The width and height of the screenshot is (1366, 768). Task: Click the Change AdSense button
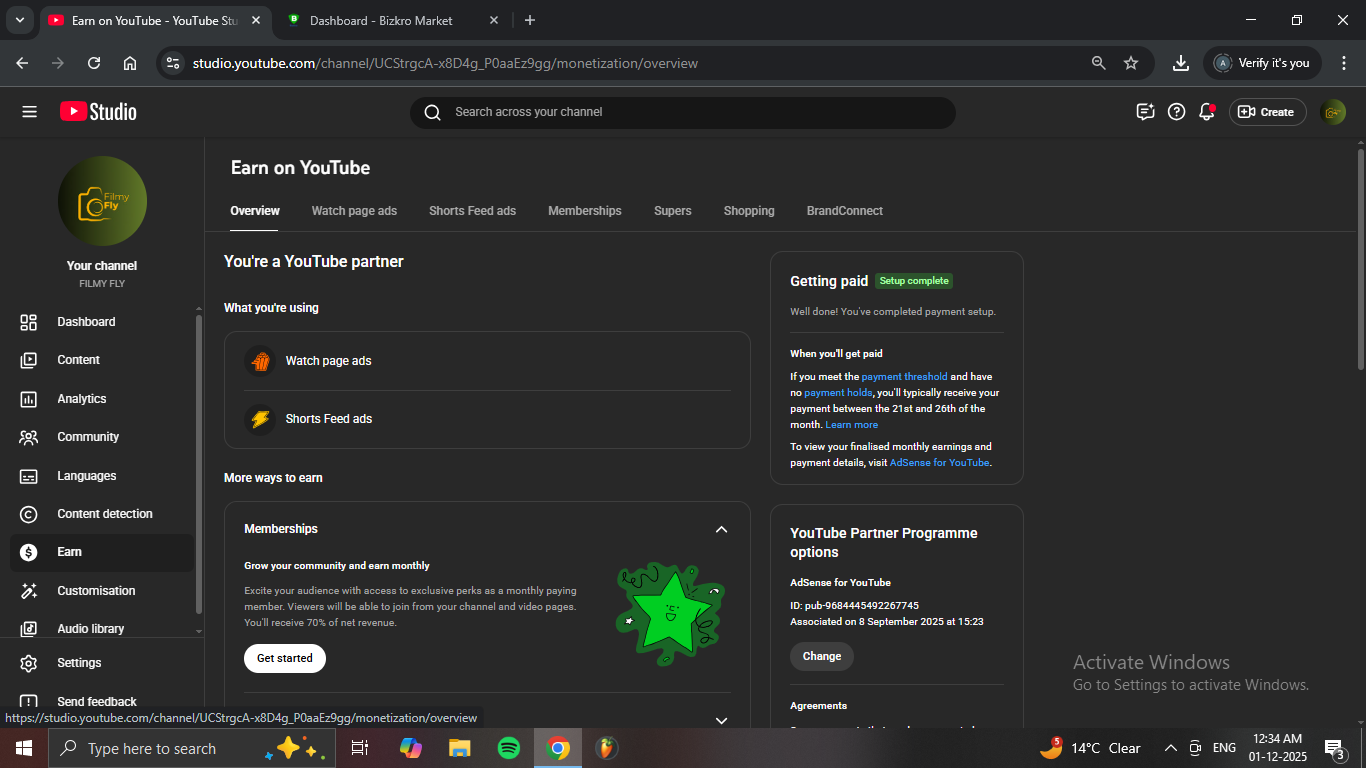pyautogui.click(x=821, y=656)
